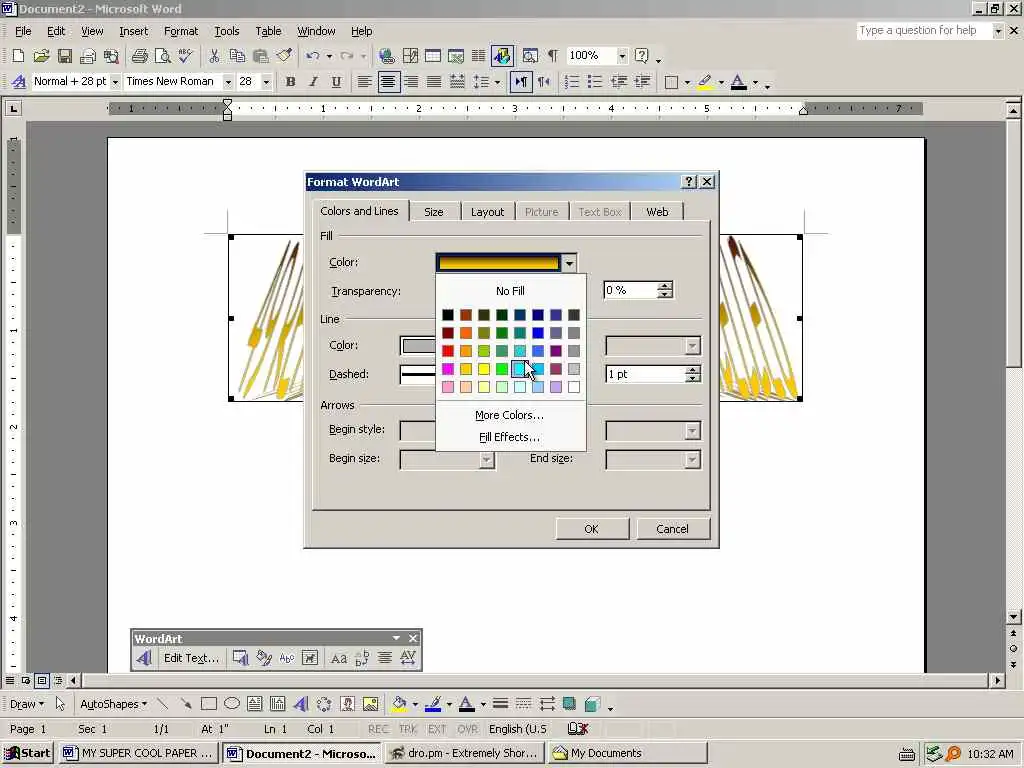Click the Document Map icon
This screenshot has width=1024, height=768.
pos(530,56)
